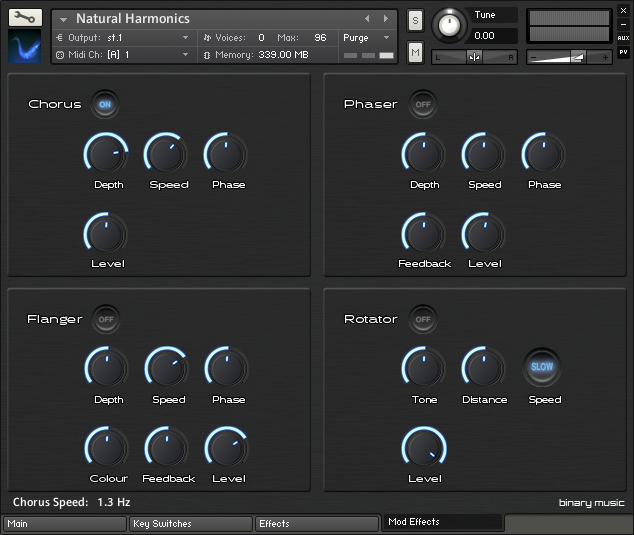Enable the Phaser effect
The height and width of the screenshot is (535, 634).
tap(423, 104)
